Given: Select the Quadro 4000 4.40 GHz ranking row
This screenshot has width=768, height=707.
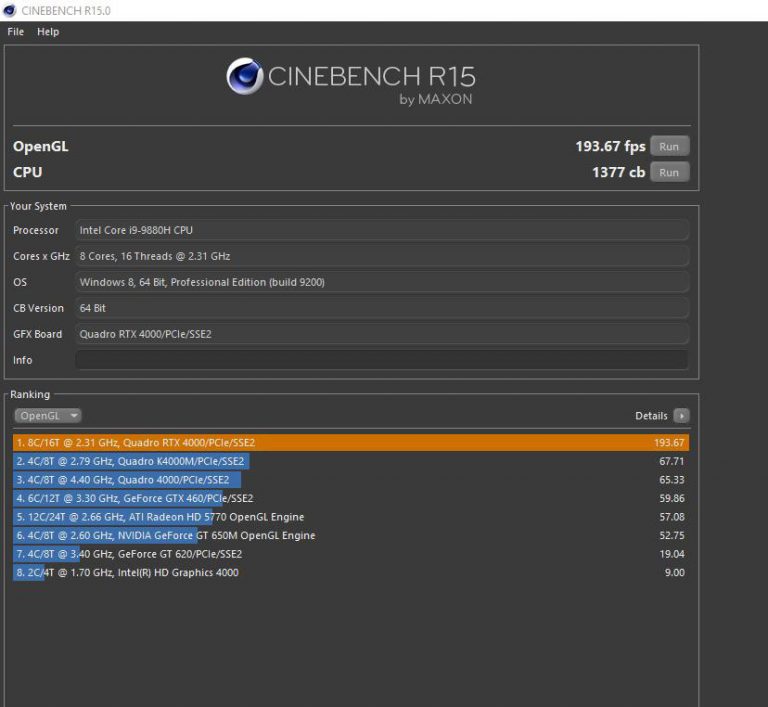Looking at the screenshot, I should (350, 480).
